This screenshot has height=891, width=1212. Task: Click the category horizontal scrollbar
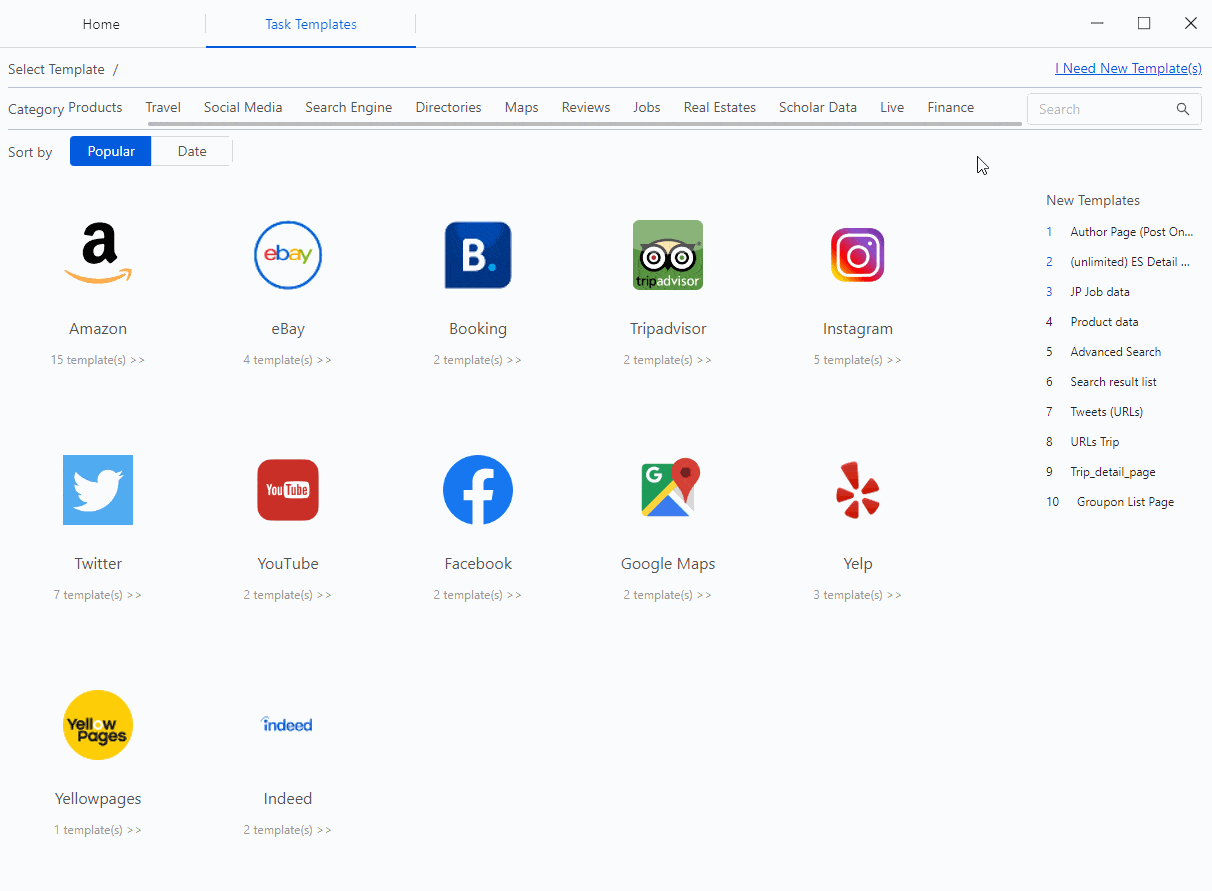point(585,124)
